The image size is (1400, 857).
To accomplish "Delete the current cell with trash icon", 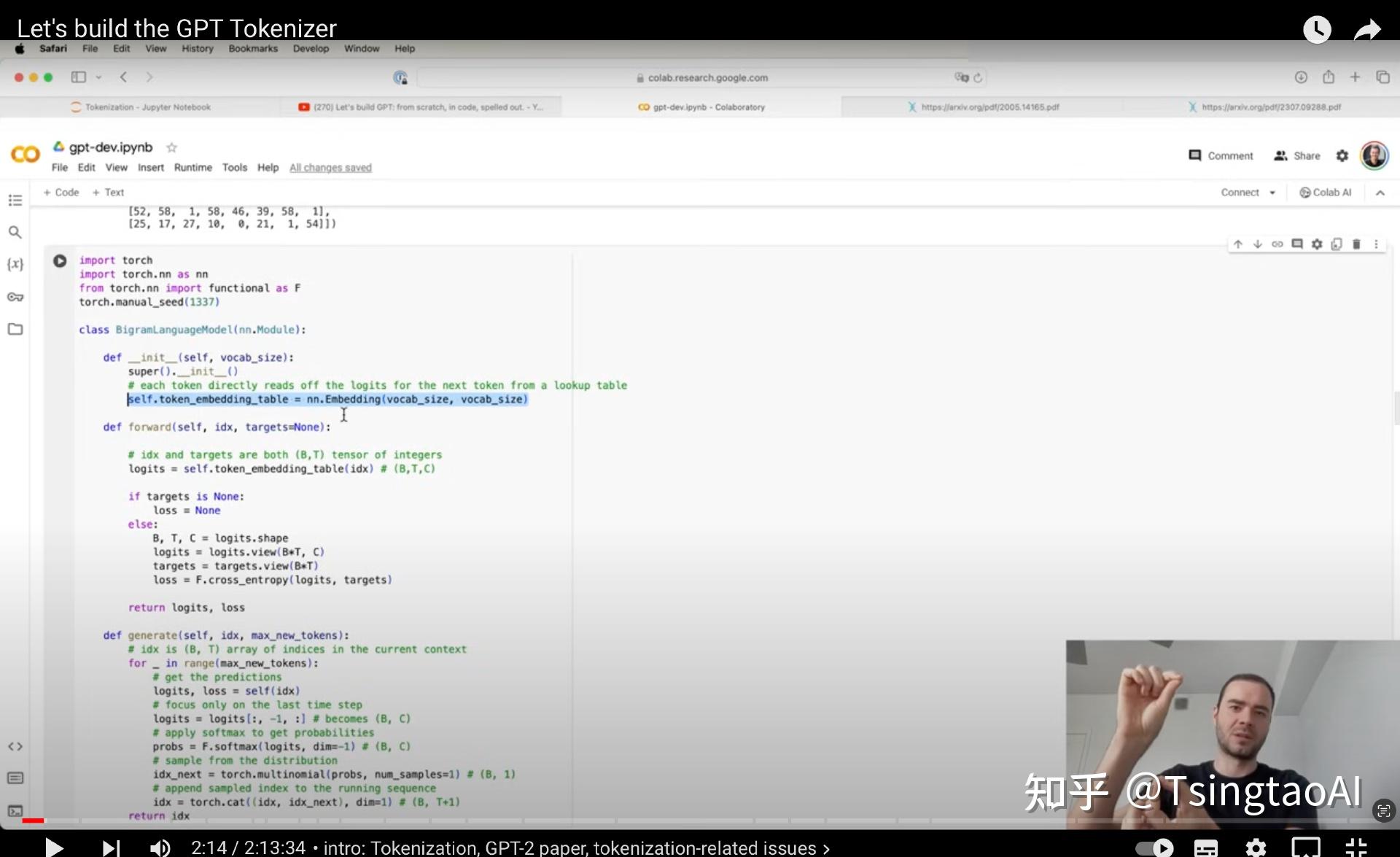I will [1356, 244].
